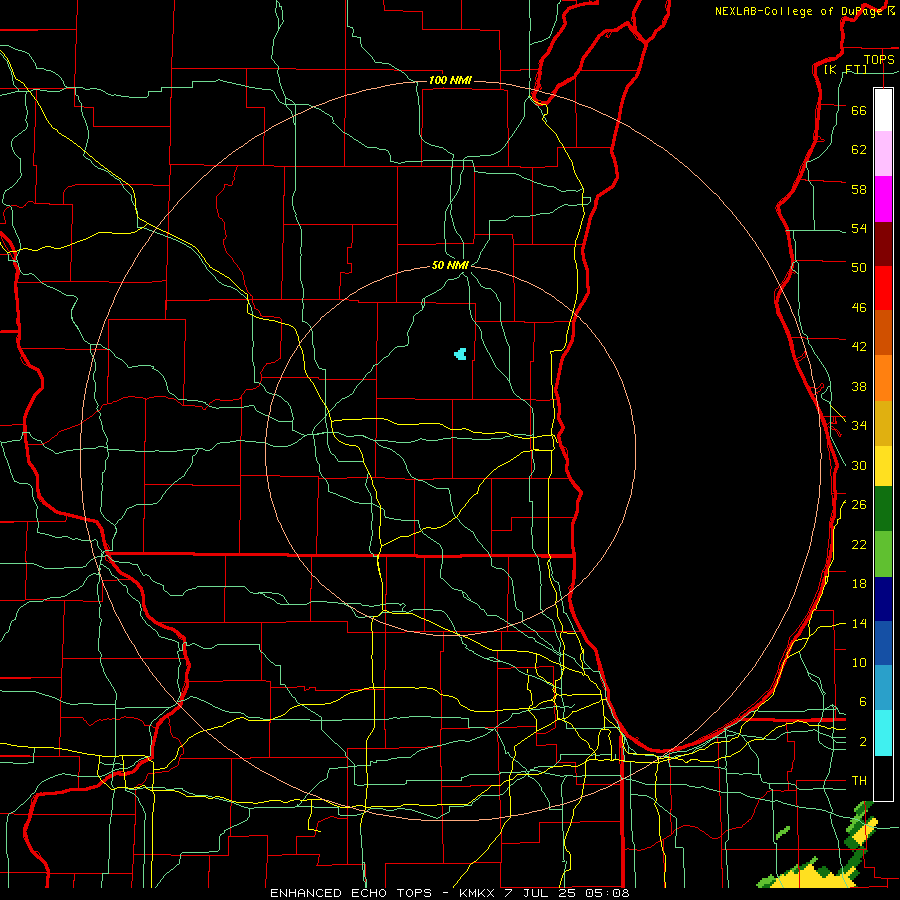The image size is (900, 900).
Task: Click the 54 legend value
Action: (859, 228)
